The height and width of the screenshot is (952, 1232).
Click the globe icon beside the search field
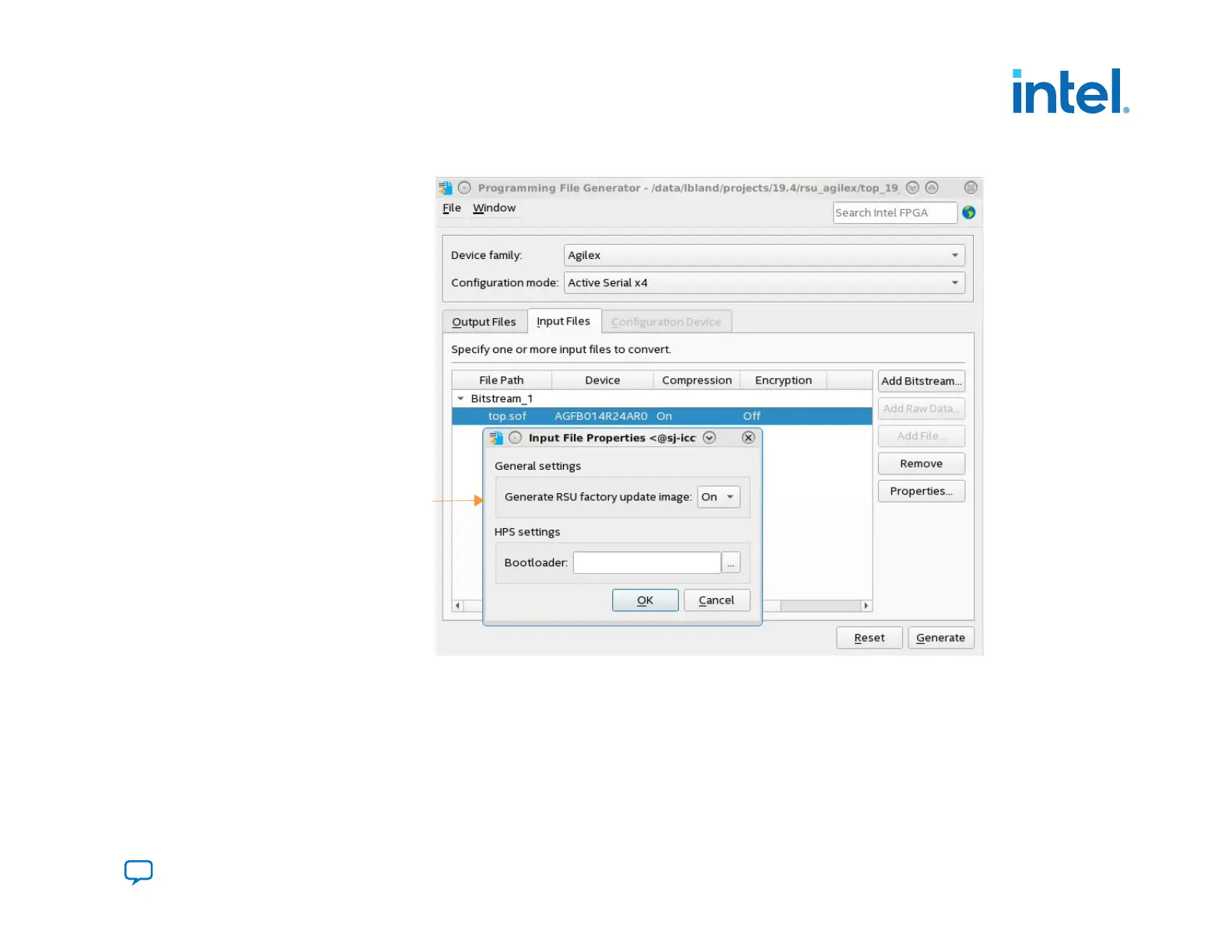click(968, 212)
